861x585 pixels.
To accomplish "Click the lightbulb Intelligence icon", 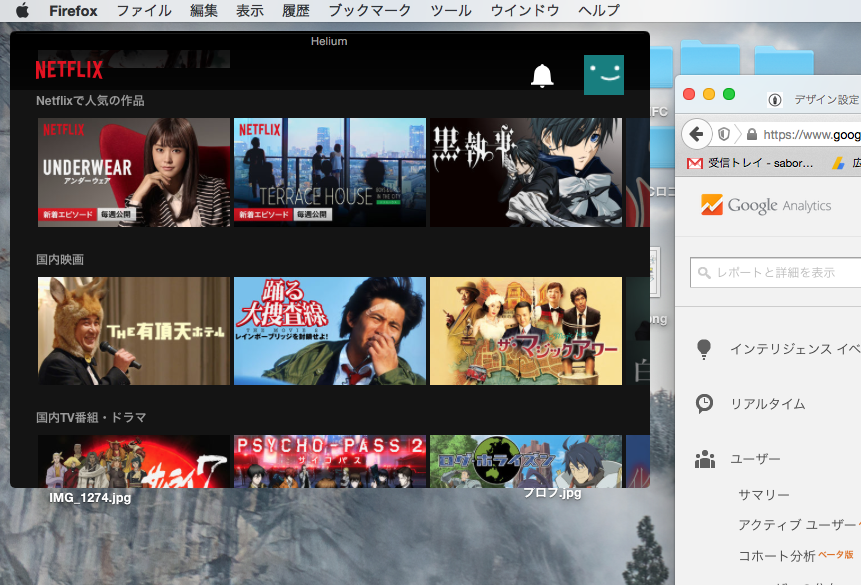I will coord(704,349).
